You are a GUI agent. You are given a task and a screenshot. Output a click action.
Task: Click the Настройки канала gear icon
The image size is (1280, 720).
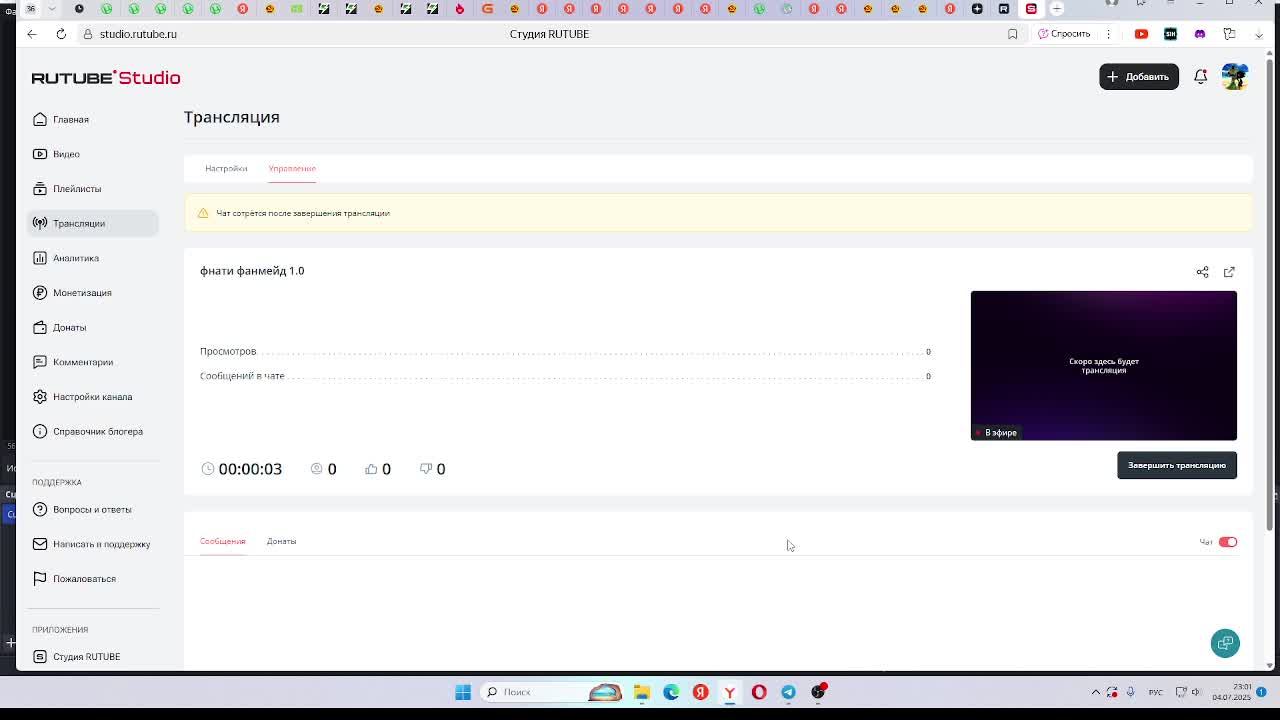40,397
